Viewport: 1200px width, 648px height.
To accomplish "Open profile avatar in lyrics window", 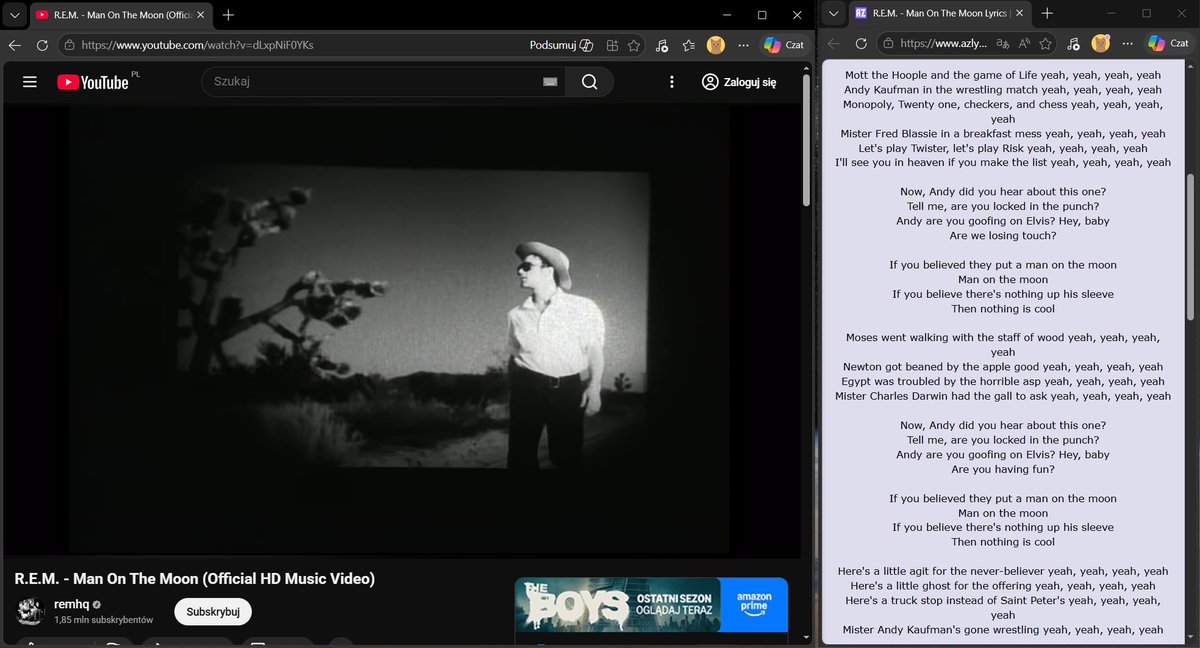I will (1100, 45).
